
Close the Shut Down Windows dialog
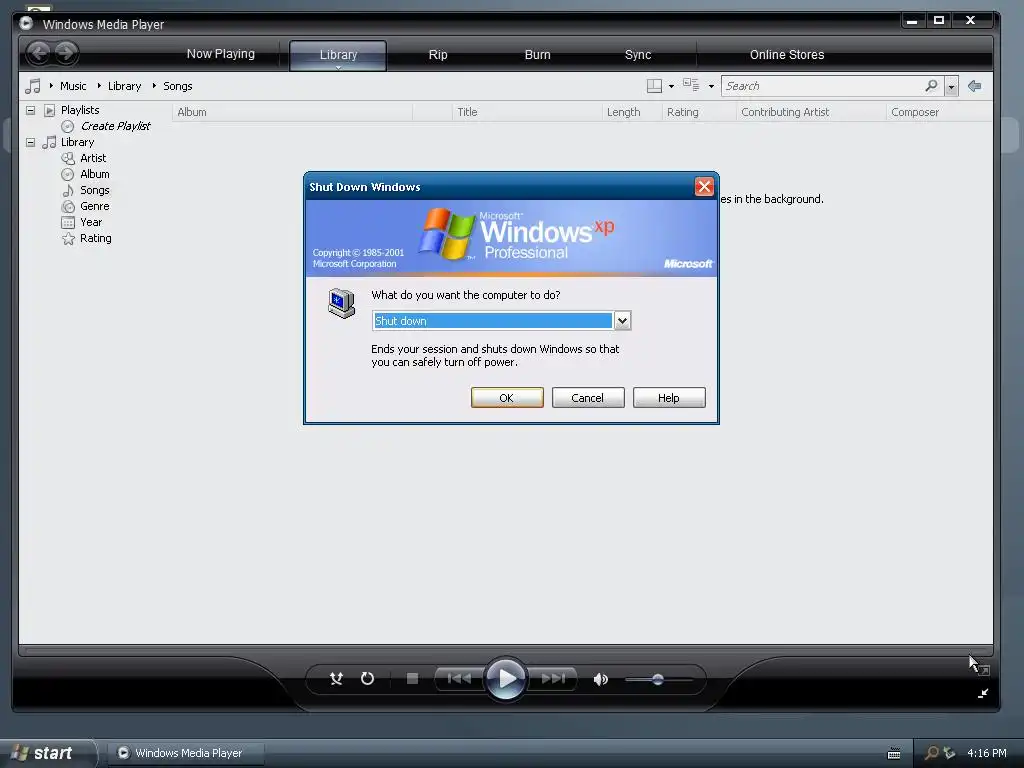click(x=704, y=187)
